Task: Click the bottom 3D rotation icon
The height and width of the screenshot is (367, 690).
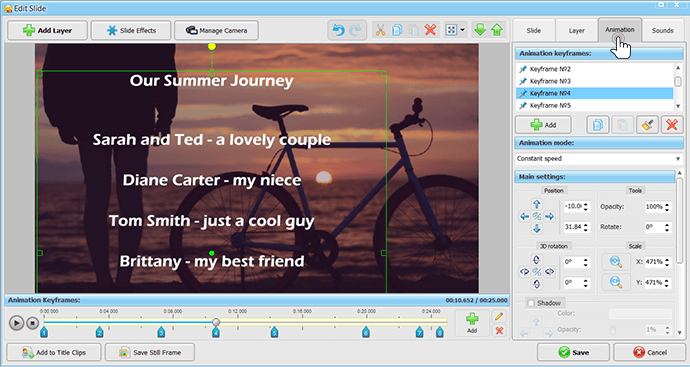Action: [536, 284]
